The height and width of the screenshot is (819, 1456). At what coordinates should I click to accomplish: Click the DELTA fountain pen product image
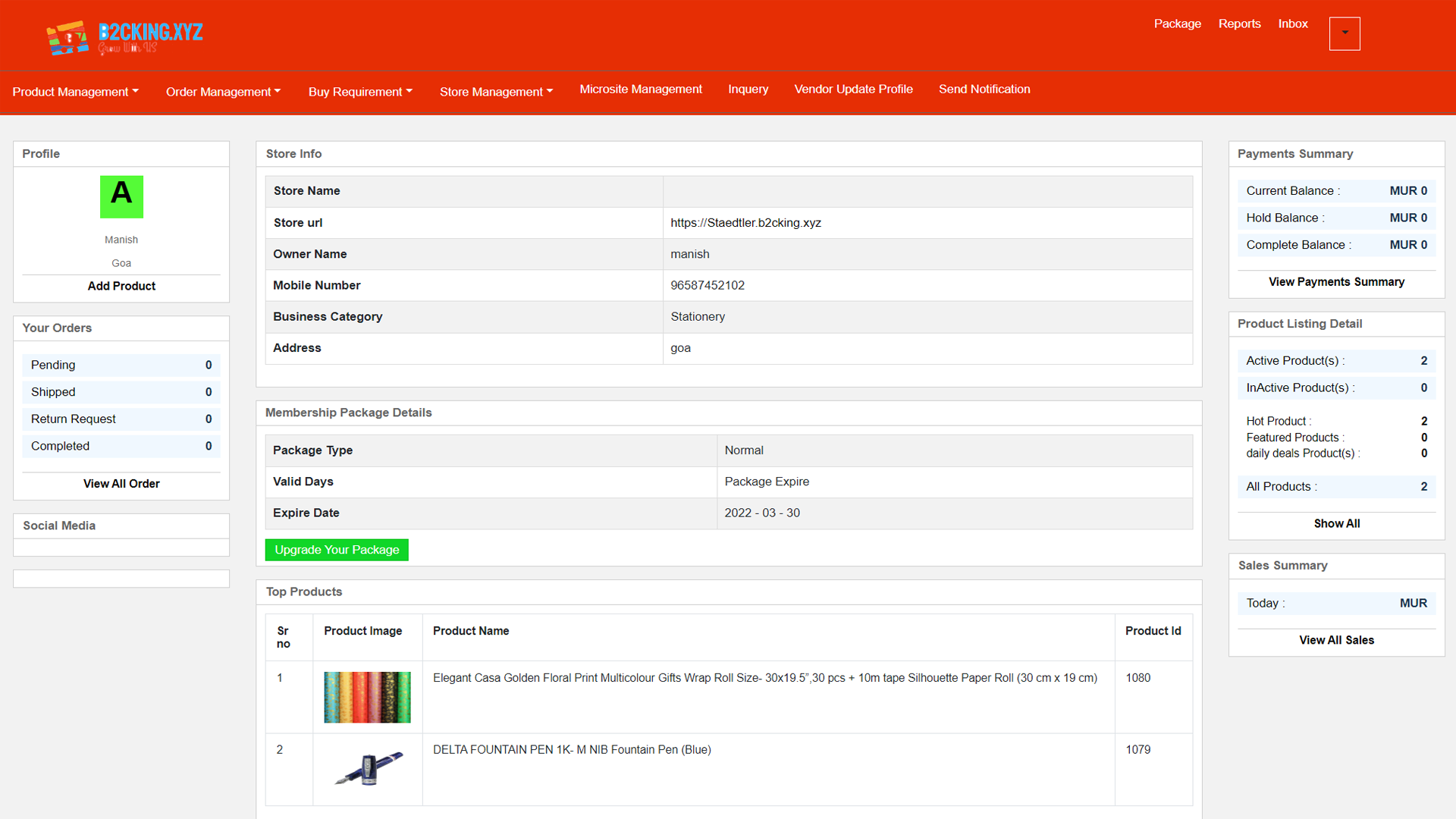pyautogui.click(x=367, y=767)
